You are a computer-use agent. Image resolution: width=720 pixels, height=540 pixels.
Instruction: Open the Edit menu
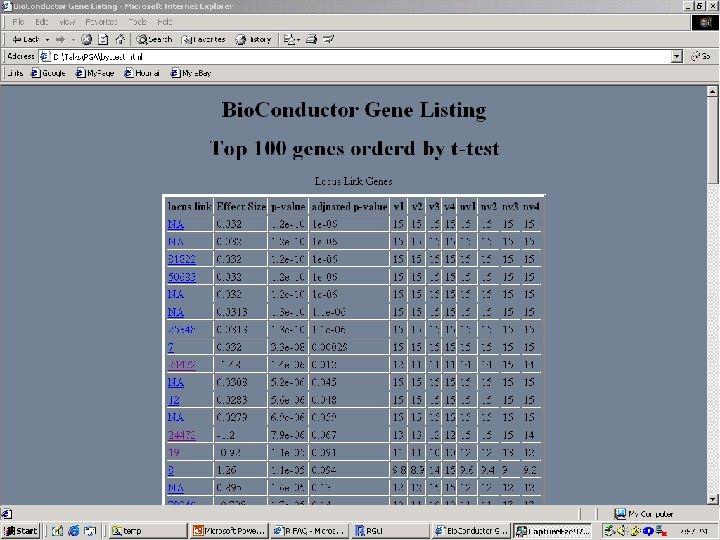41,22
